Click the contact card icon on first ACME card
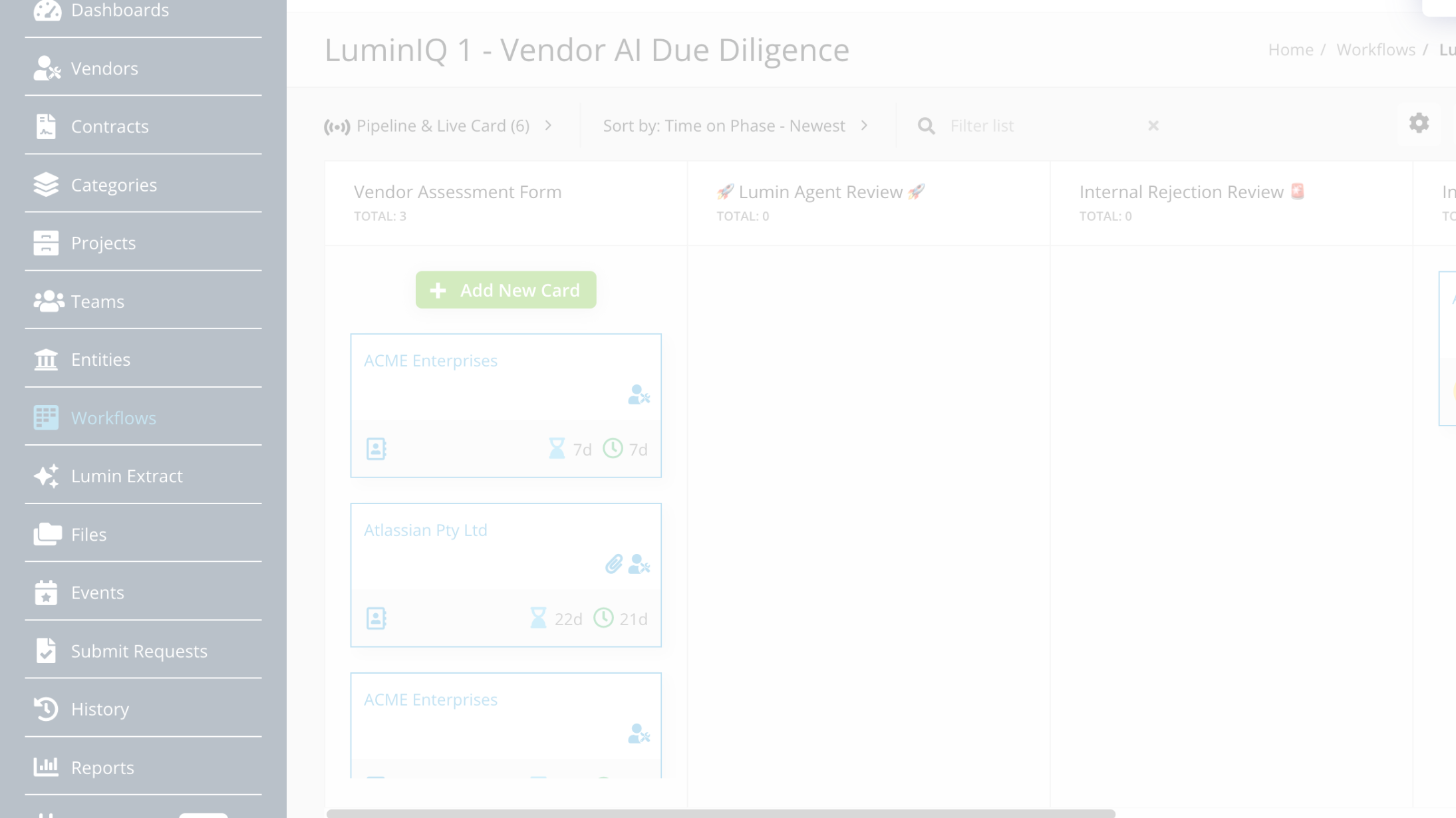 (x=376, y=449)
